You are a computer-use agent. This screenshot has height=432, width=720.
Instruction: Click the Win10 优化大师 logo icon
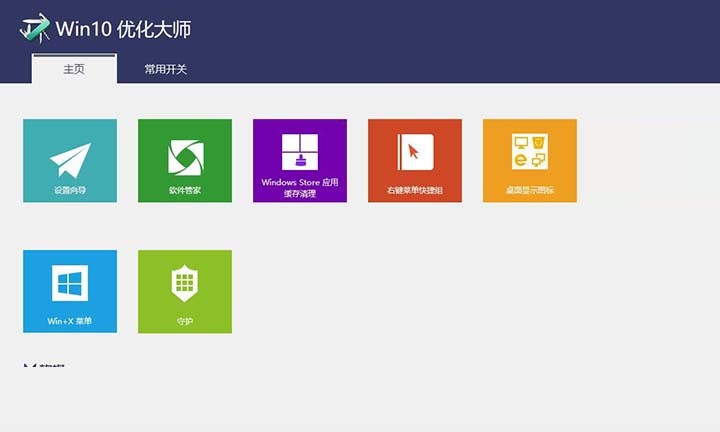(35, 28)
